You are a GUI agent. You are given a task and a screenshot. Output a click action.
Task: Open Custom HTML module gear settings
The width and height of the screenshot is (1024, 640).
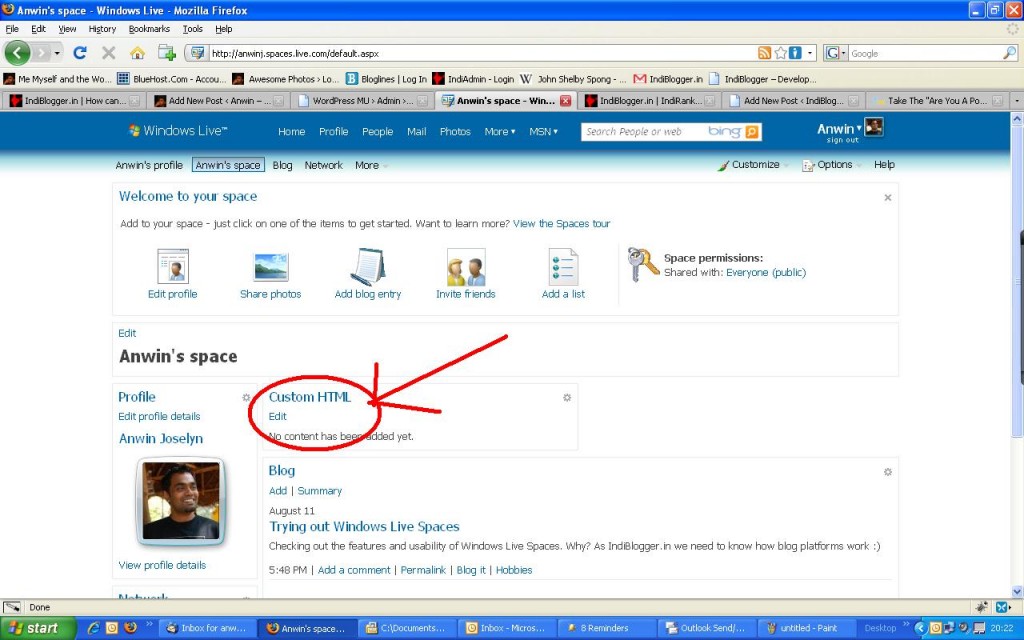click(x=567, y=397)
